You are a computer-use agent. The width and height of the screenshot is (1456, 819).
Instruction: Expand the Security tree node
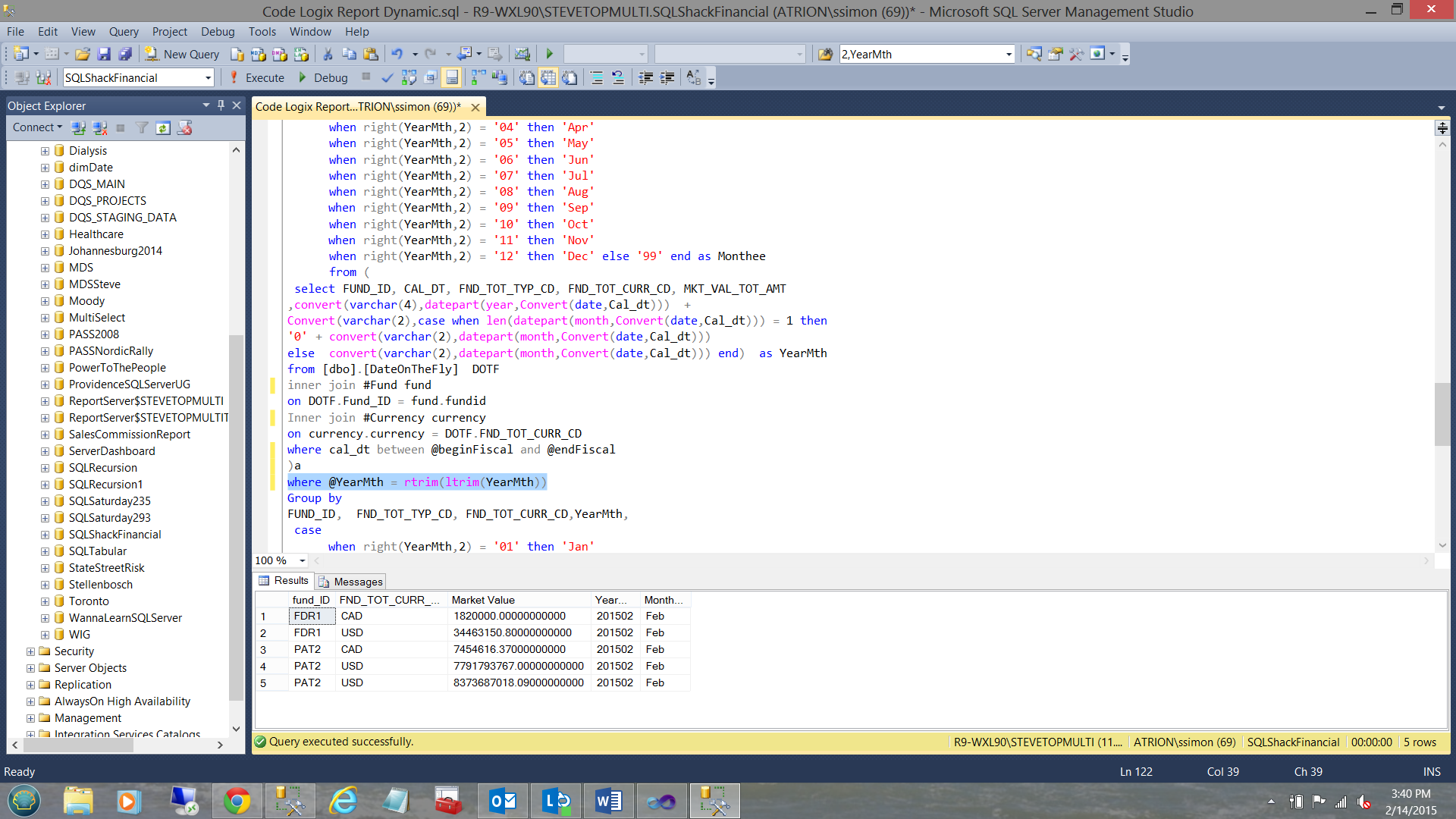pos(30,651)
